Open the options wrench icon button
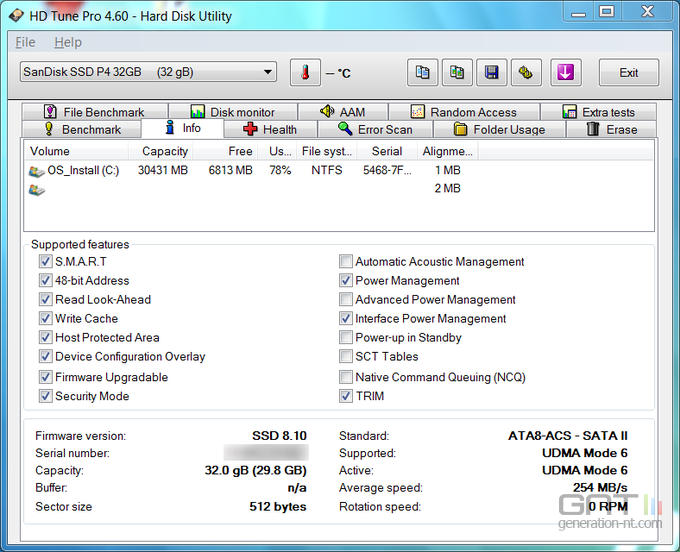Image resolution: width=680 pixels, height=552 pixels. point(526,72)
